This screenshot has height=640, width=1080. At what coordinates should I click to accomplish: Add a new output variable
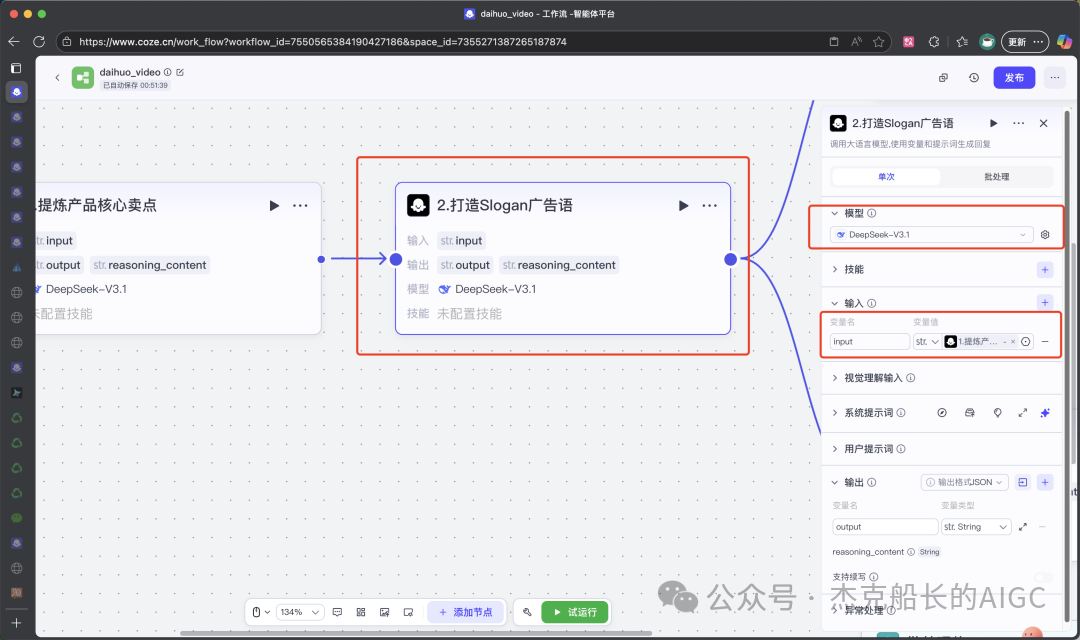pyautogui.click(x=1045, y=482)
